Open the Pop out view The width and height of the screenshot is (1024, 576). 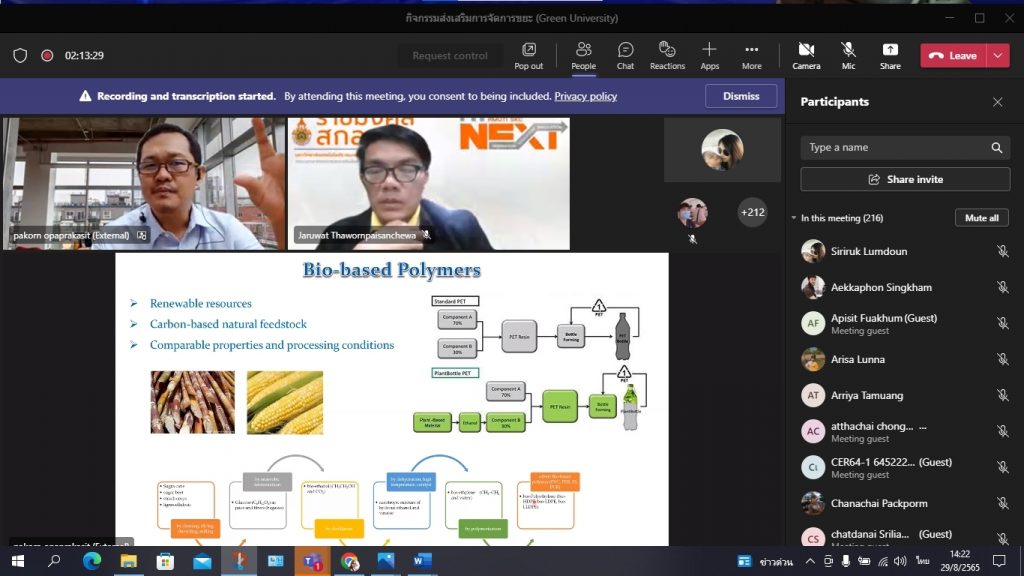(x=528, y=55)
